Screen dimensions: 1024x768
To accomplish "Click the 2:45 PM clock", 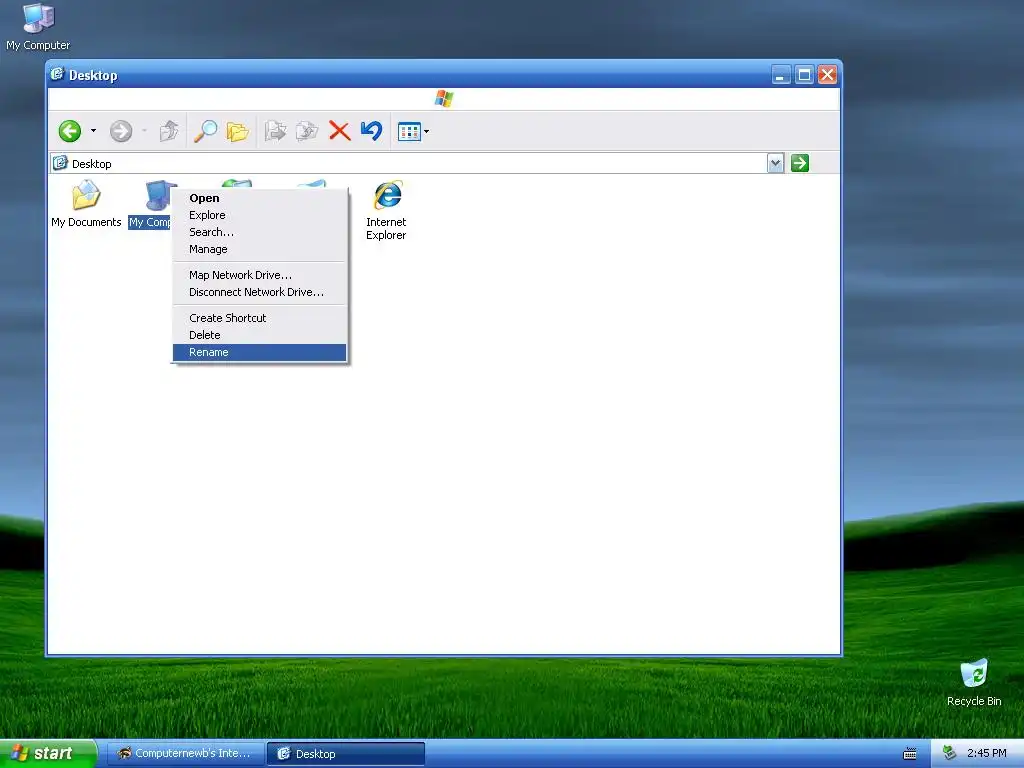I will click(x=987, y=753).
